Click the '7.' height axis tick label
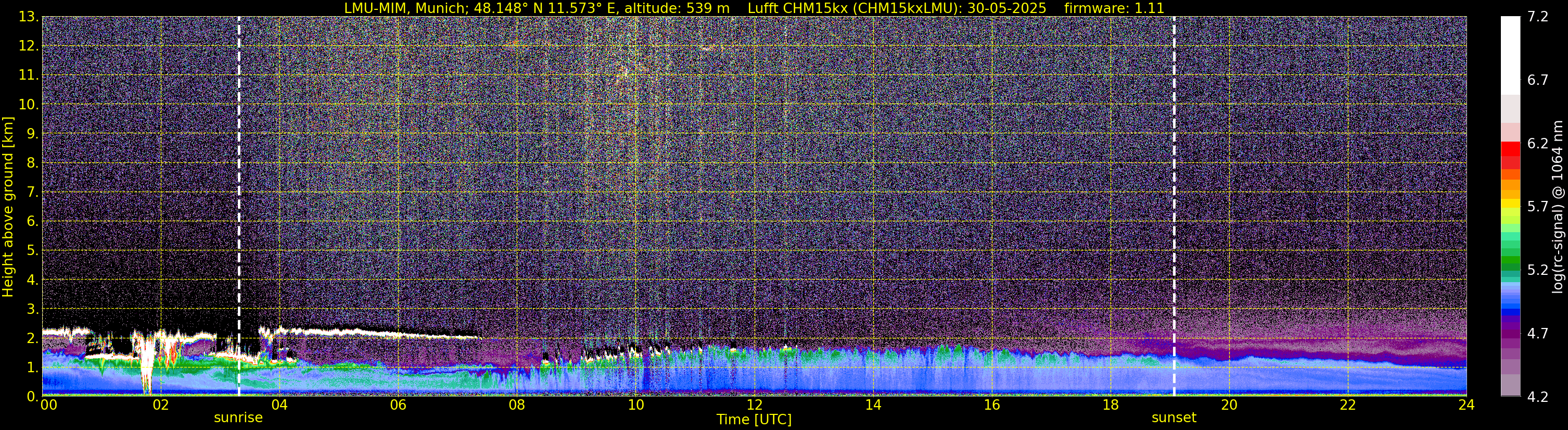 pos(33,192)
